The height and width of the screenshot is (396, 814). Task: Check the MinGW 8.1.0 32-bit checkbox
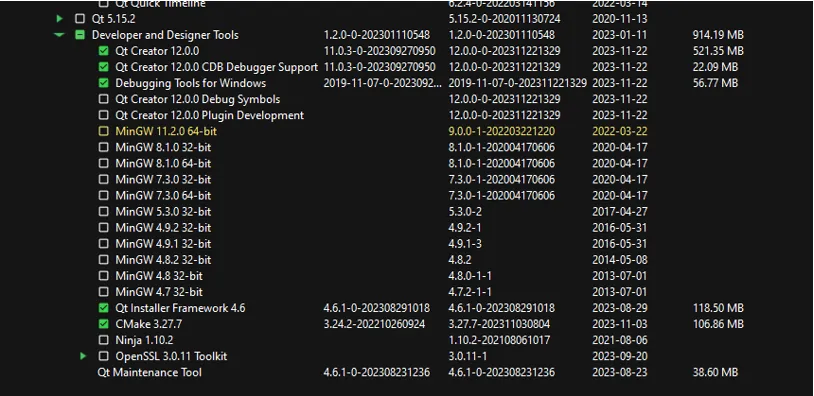click(104, 147)
